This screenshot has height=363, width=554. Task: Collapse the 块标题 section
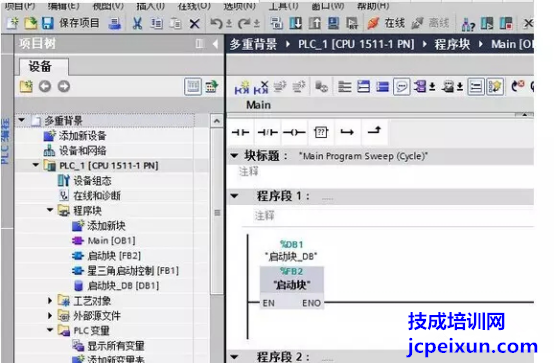[234, 156]
